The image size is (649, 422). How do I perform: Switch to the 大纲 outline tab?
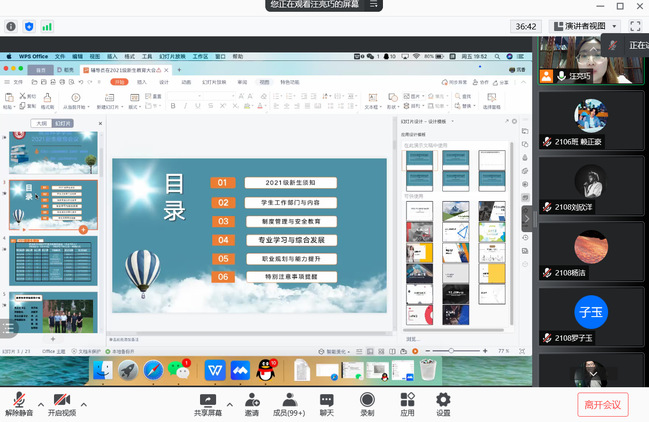(39, 123)
